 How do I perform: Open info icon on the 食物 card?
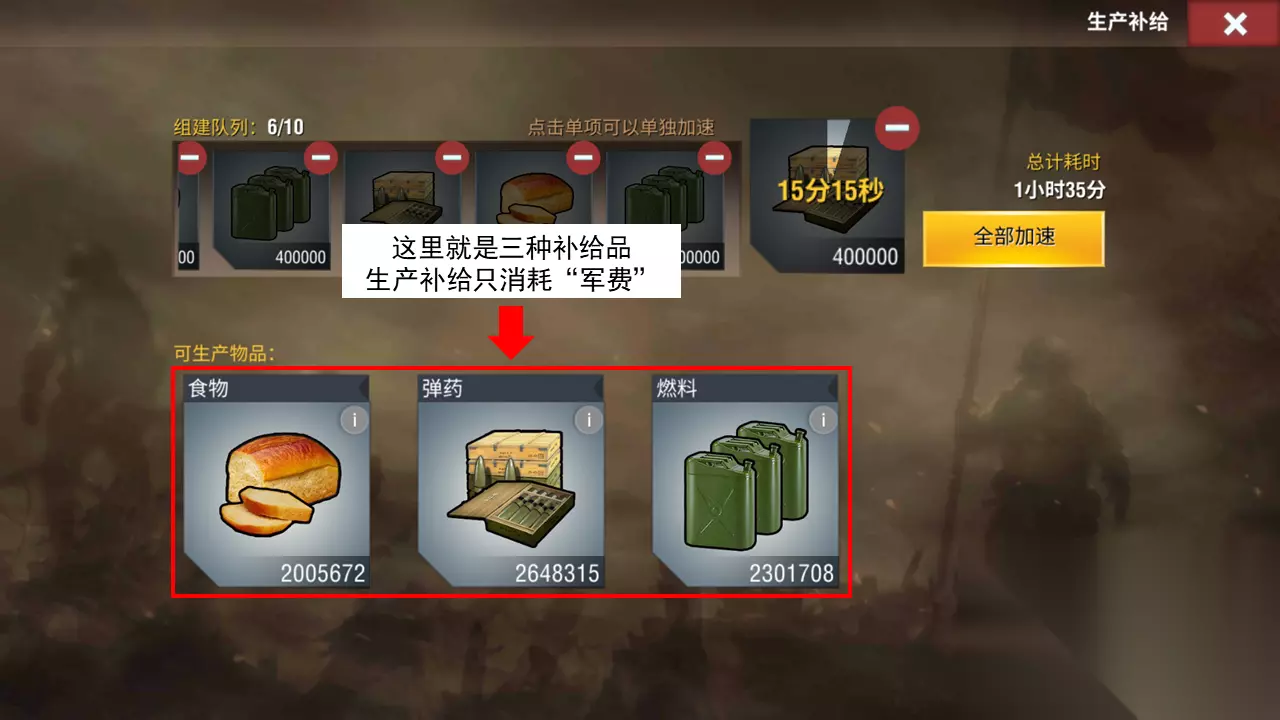(x=354, y=420)
